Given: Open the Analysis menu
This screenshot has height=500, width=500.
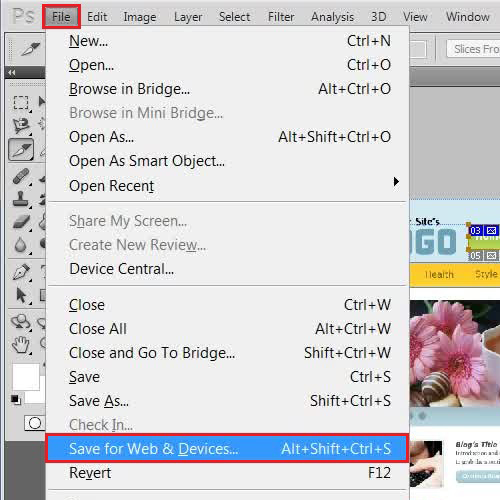Looking at the screenshot, I should pyautogui.click(x=332, y=17).
